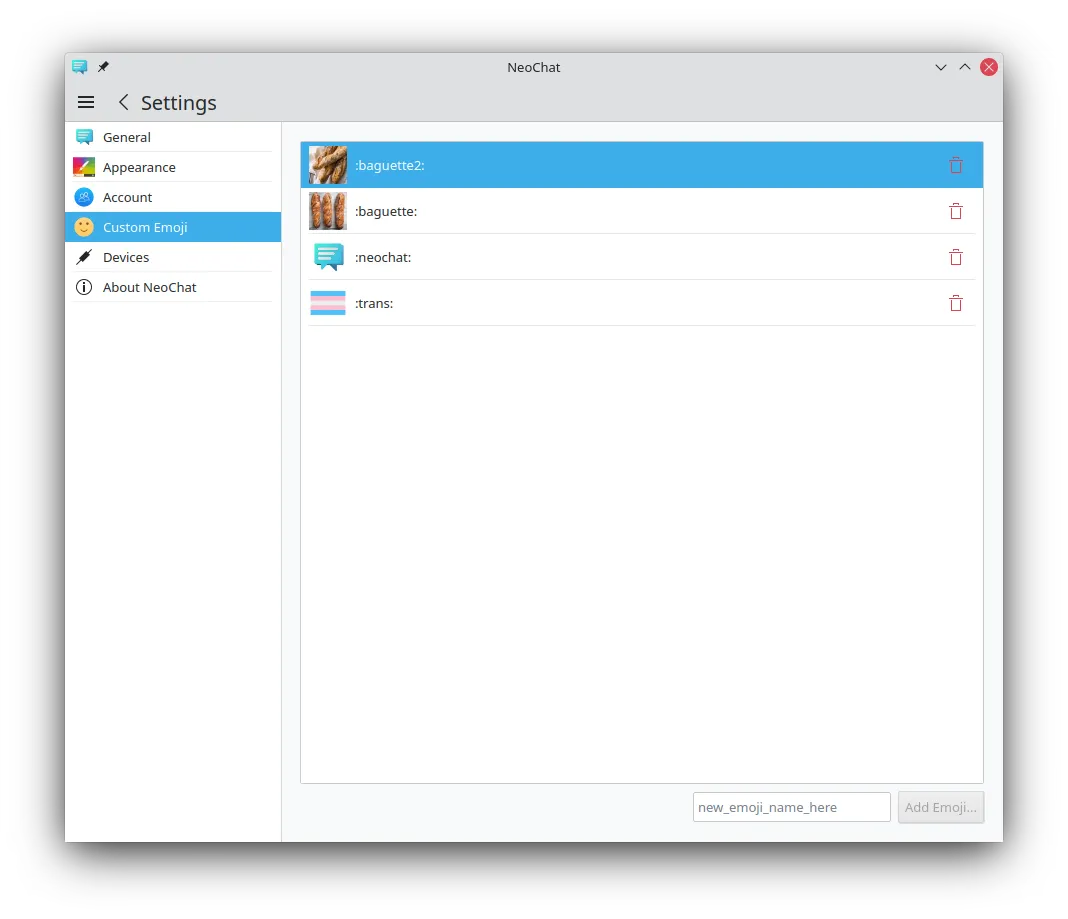Click the pin icon in the title bar

coord(104,67)
